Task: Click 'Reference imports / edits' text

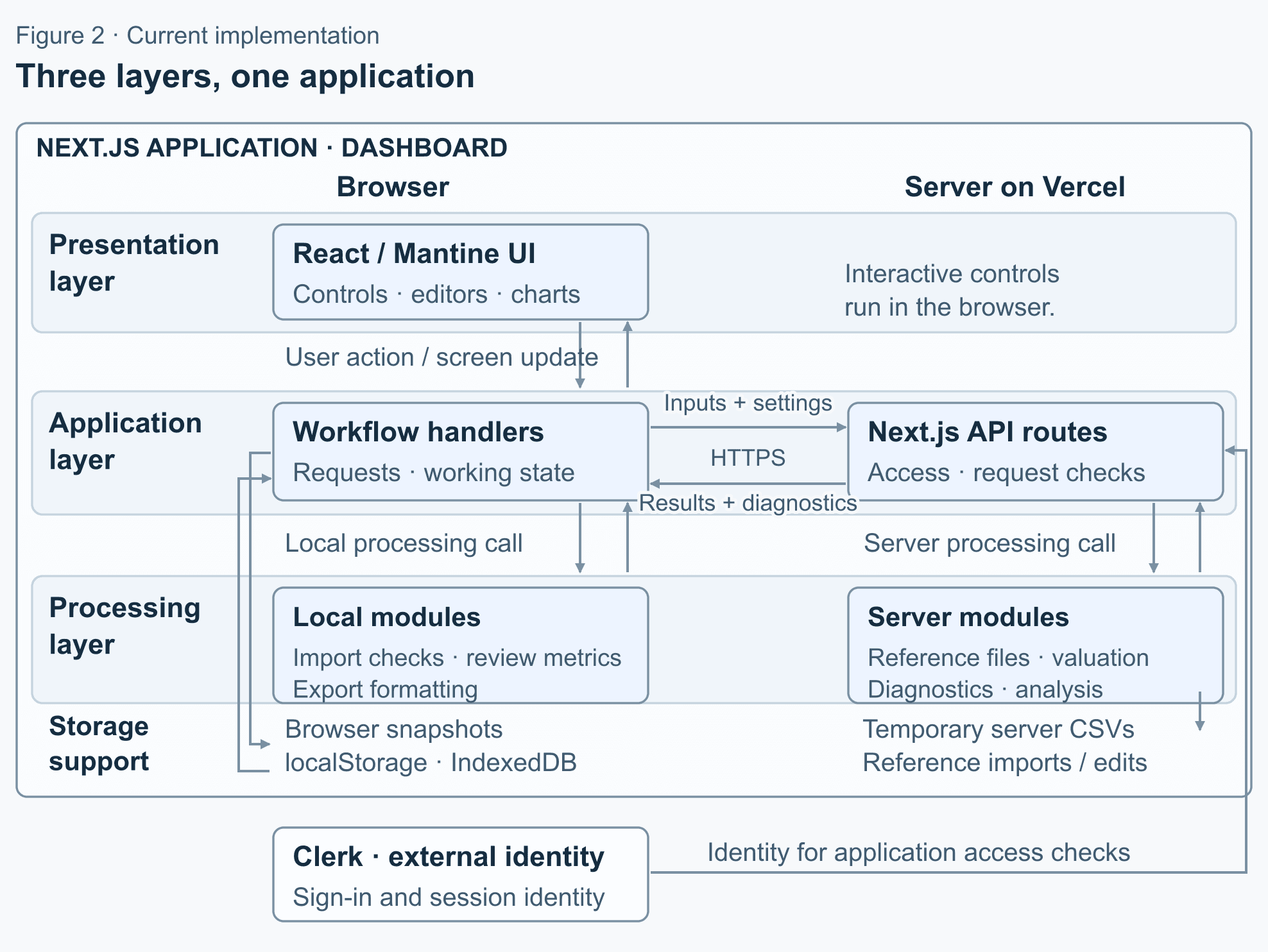Action: [x=1005, y=763]
